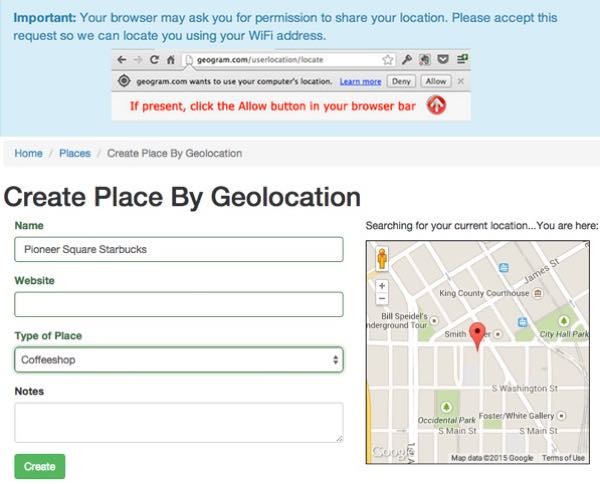The width and height of the screenshot is (600, 484).
Task: Click the King County Courthouse icon
Action: click(538, 293)
